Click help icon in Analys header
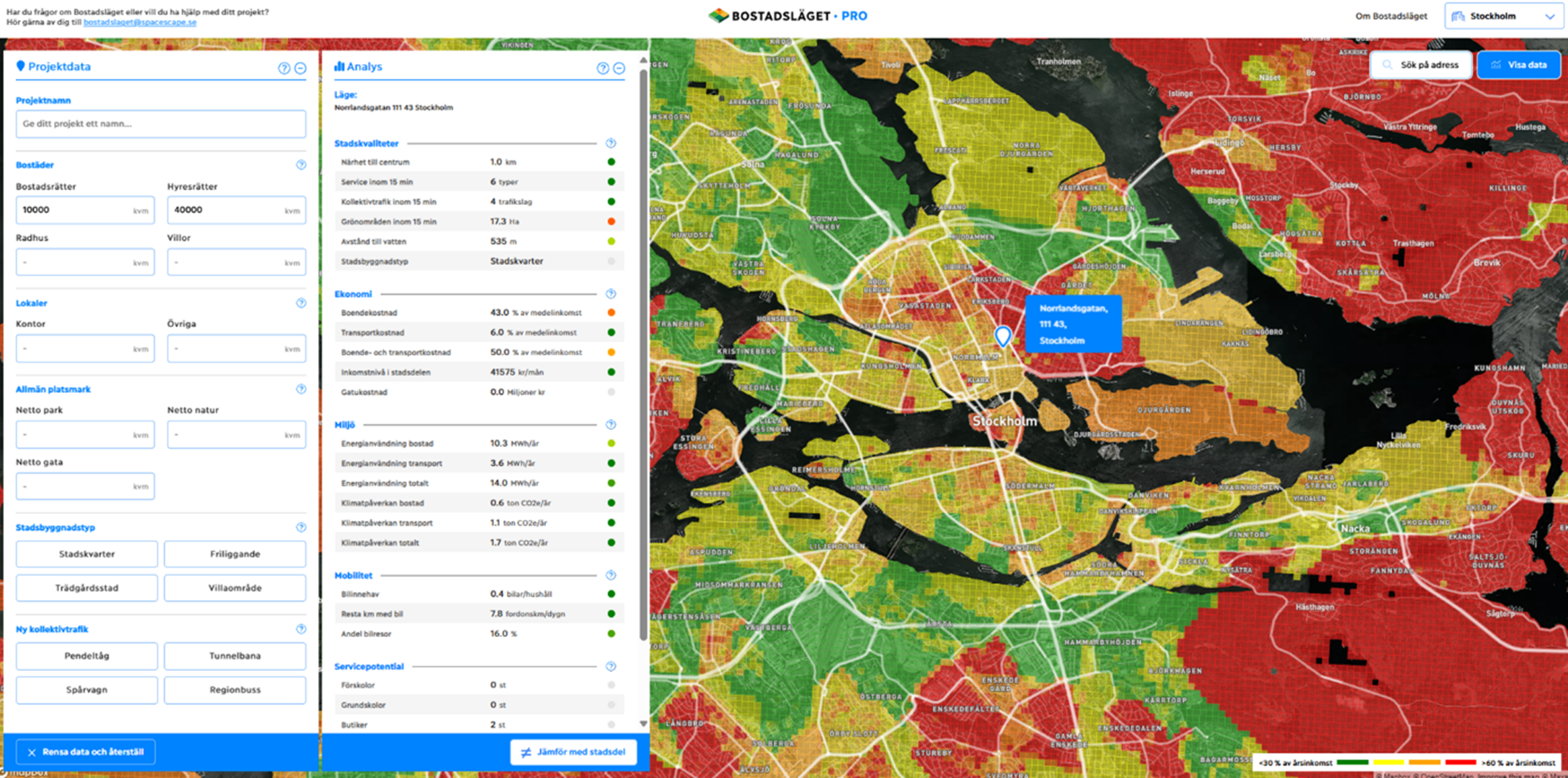 [x=603, y=68]
